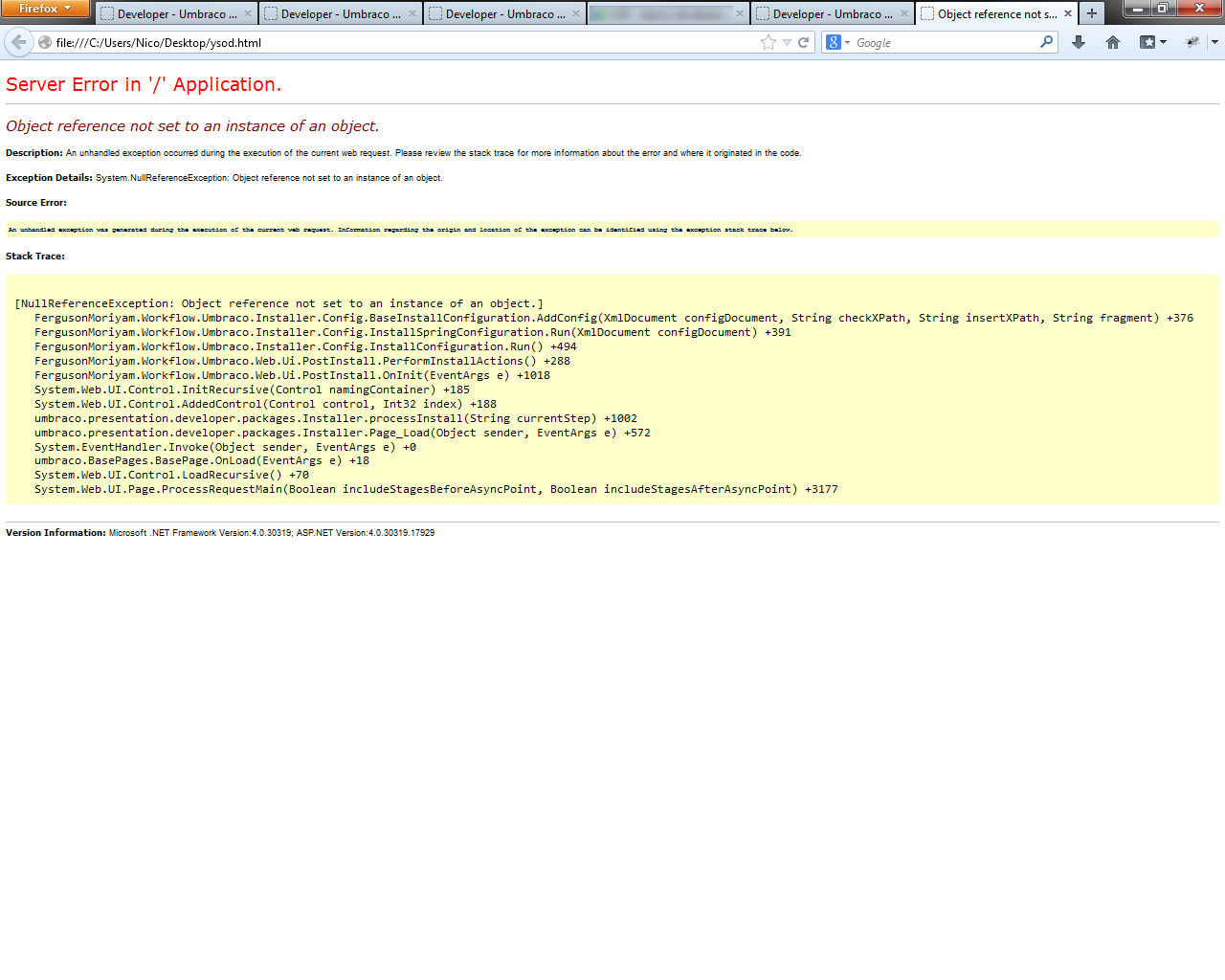Click the BaseInstallConfiguration.AddConfig stack line
Screen dimensions: 1225x980
[613, 318]
